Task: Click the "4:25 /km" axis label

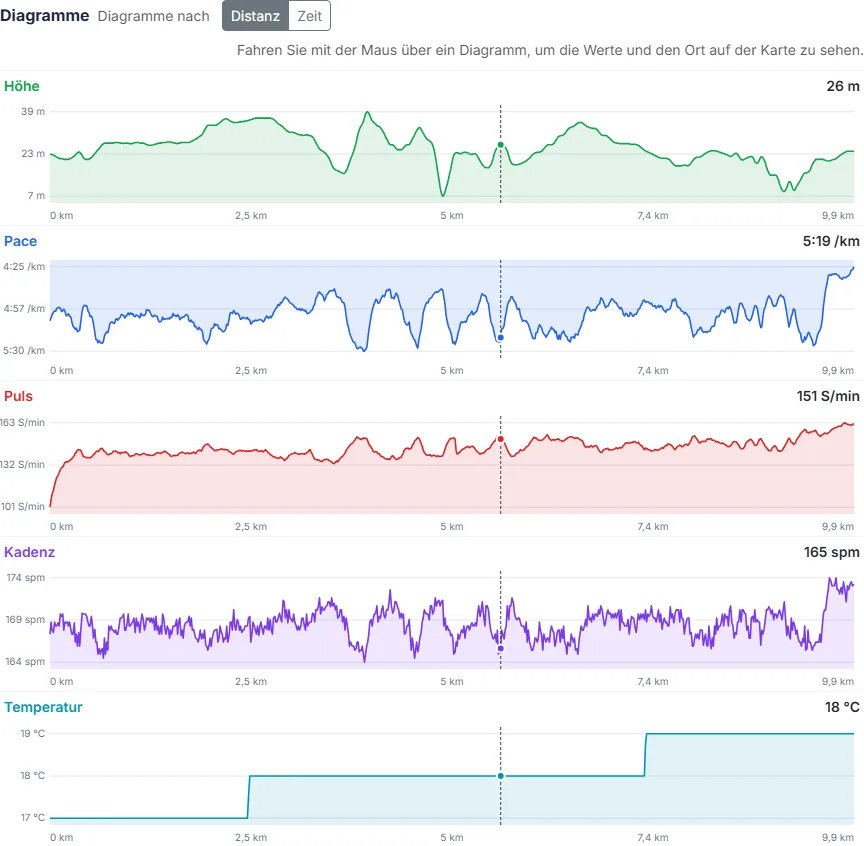Action: coord(24,266)
